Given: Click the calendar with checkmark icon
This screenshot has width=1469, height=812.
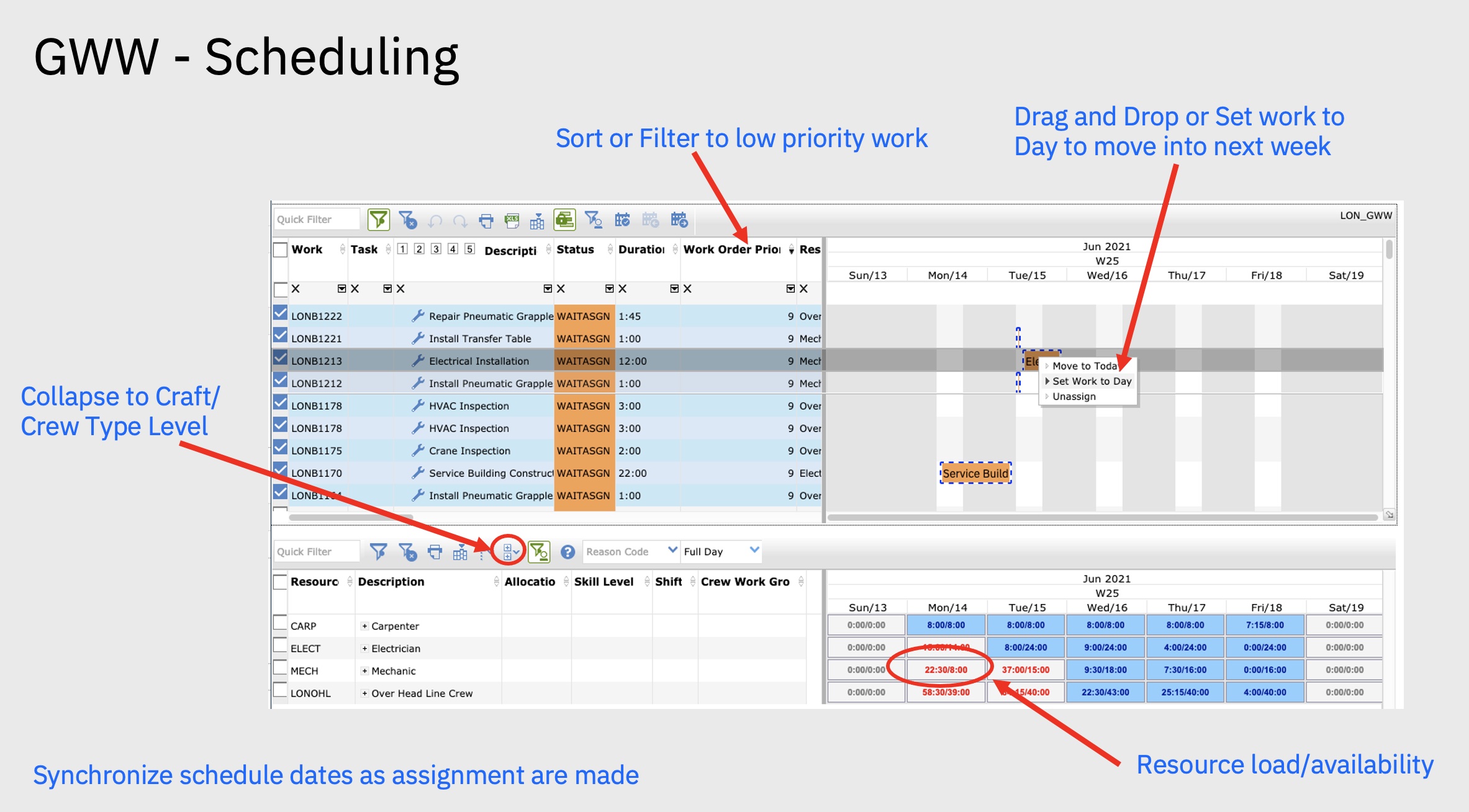Looking at the screenshot, I should click(x=622, y=220).
